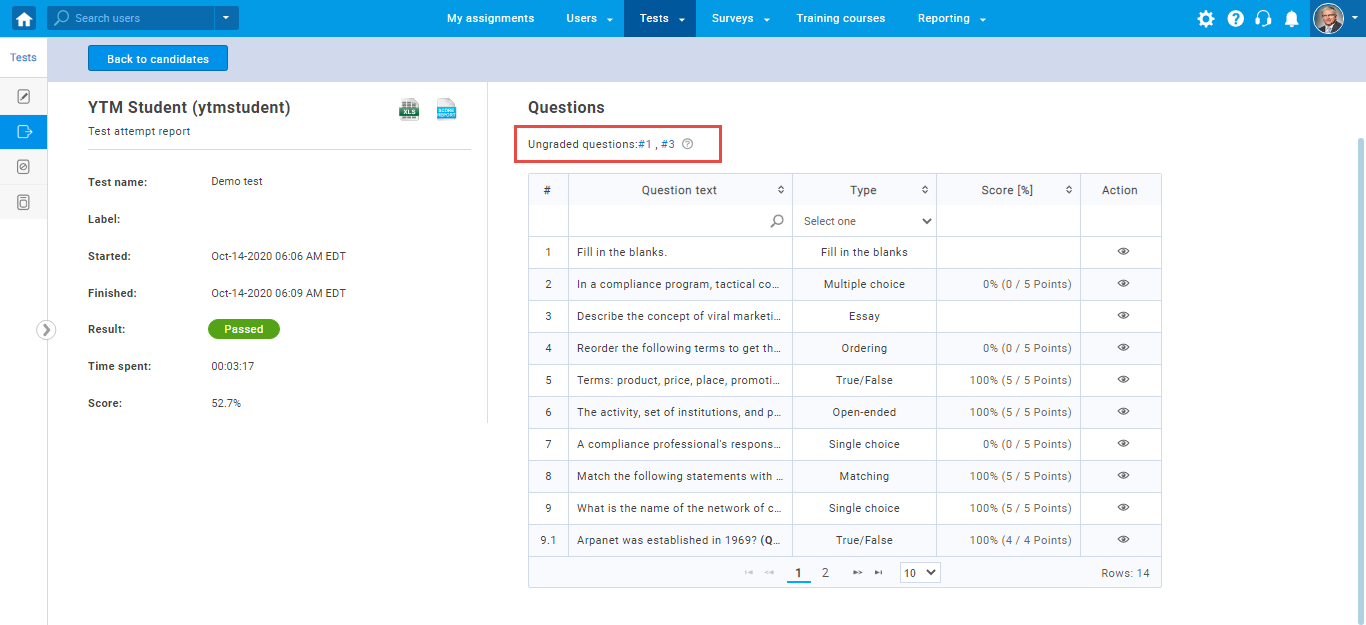View details of the Matching question
1366x625 pixels.
pos(1123,476)
